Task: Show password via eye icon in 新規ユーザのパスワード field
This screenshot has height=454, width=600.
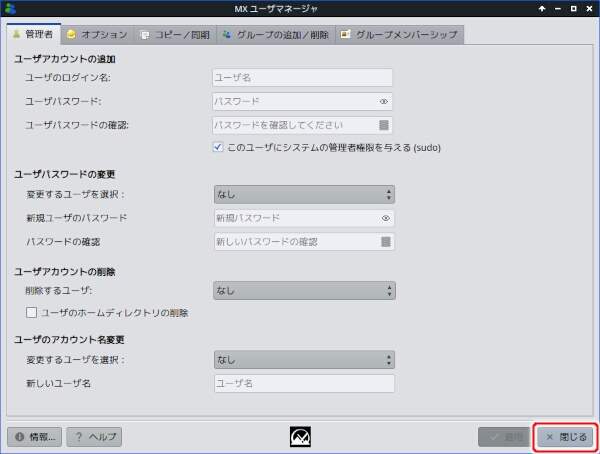Action: 385,217
